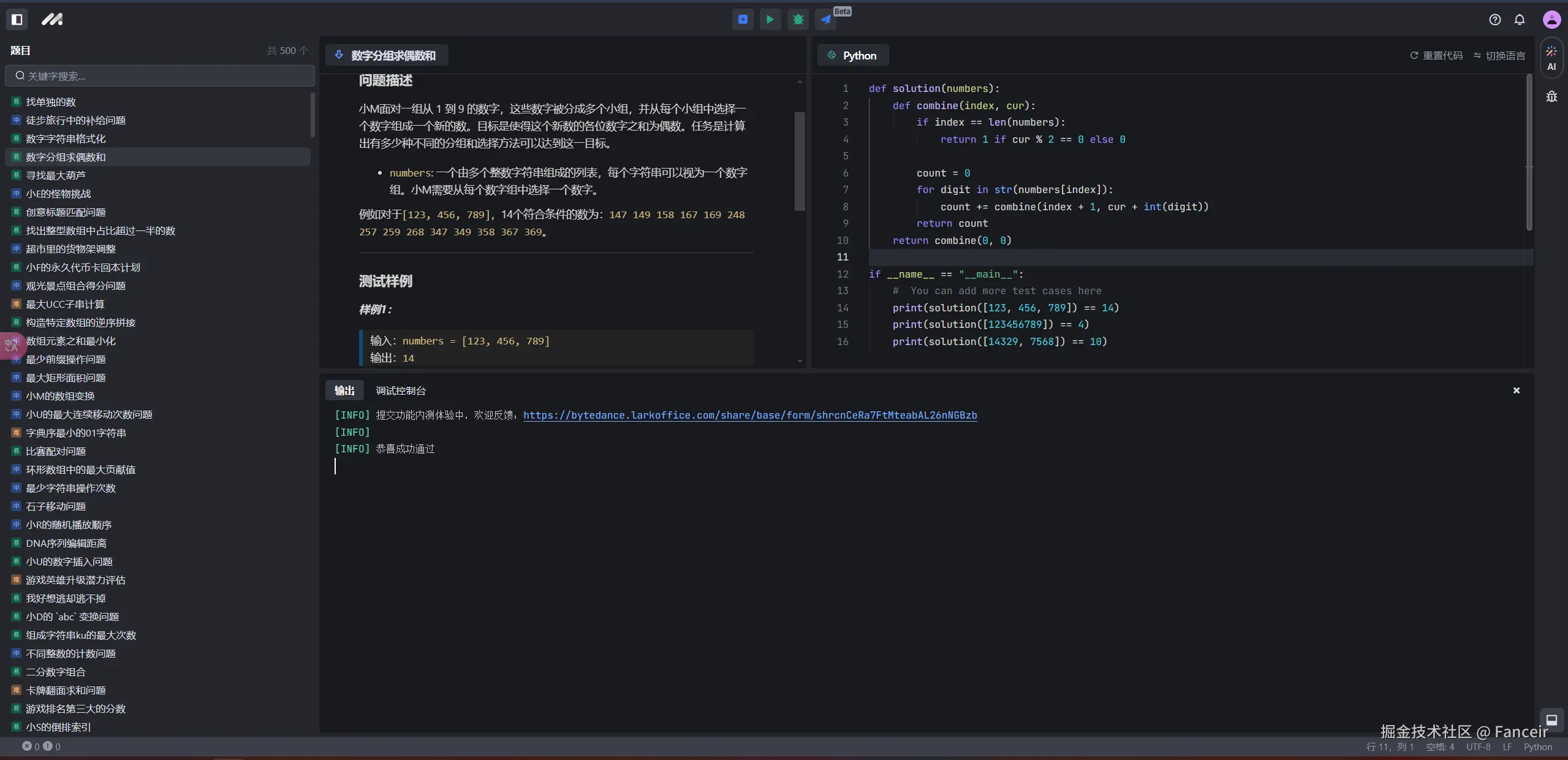1568x760 pixels.
Task: Toggle the debug bug icon in right sidebar
Action: click(1551, 96)
